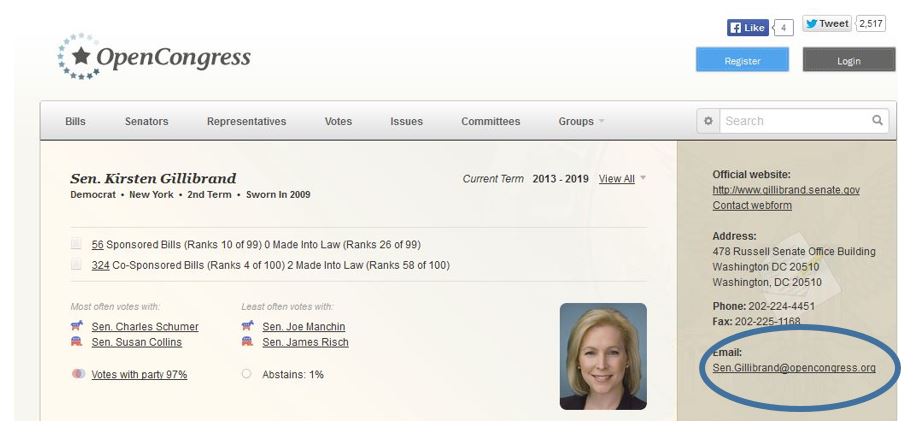923x445 pixels.
Task: Click the Tweet count 2,517 bubble
Action: tap(871, 24)
